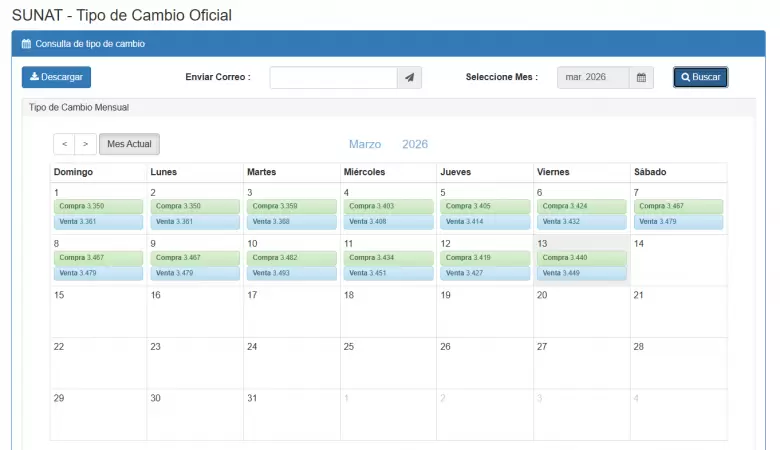Click the calendar icon in panel header
The height and width of the screenshot is (450, 780).
coord(26,44)
